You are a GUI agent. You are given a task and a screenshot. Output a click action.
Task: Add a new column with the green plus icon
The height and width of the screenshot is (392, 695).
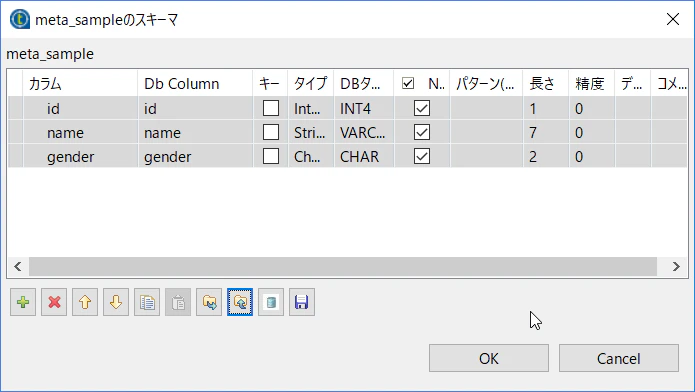coord(23,302)
